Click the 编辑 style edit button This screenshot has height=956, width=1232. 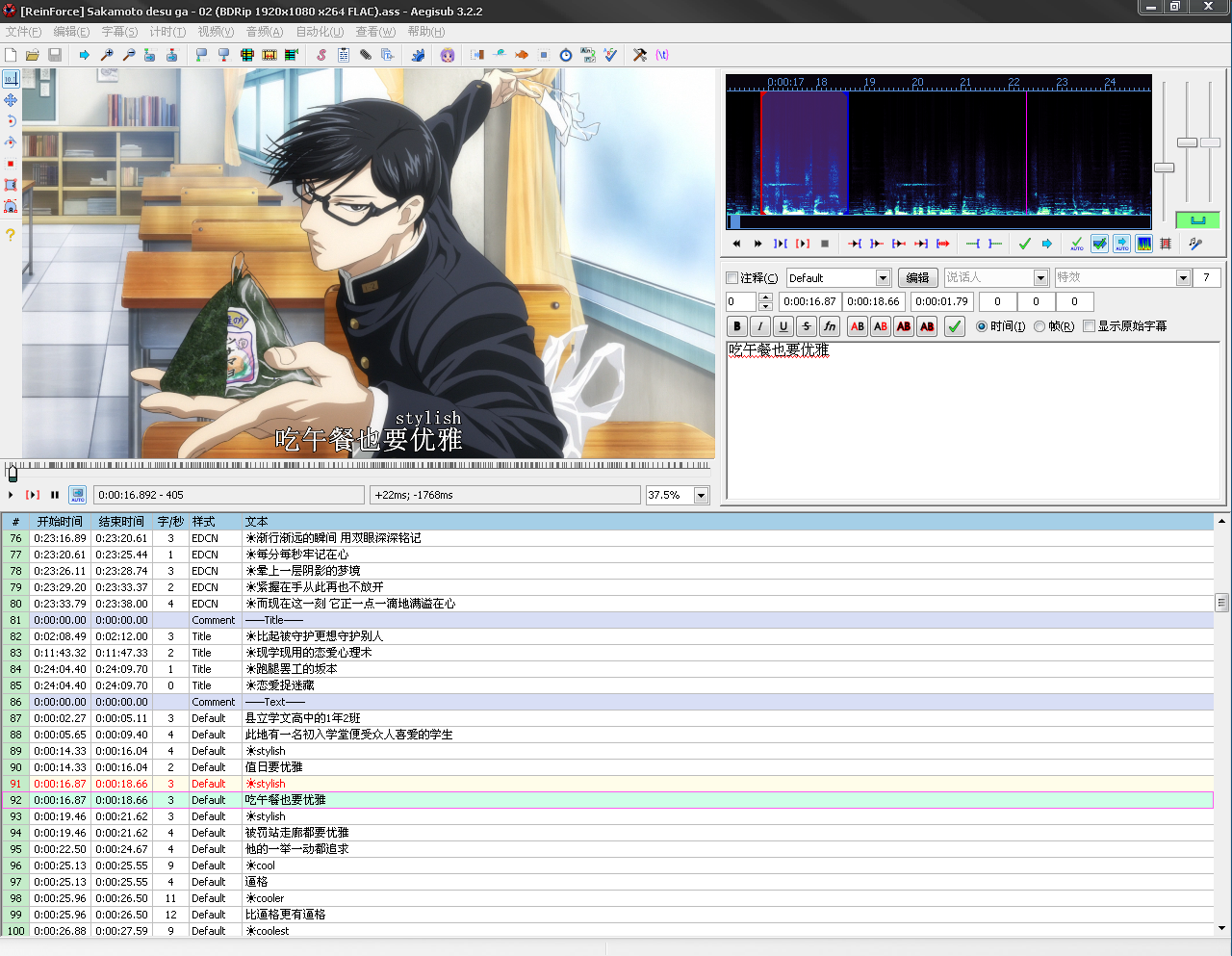[x=918, y=278]
